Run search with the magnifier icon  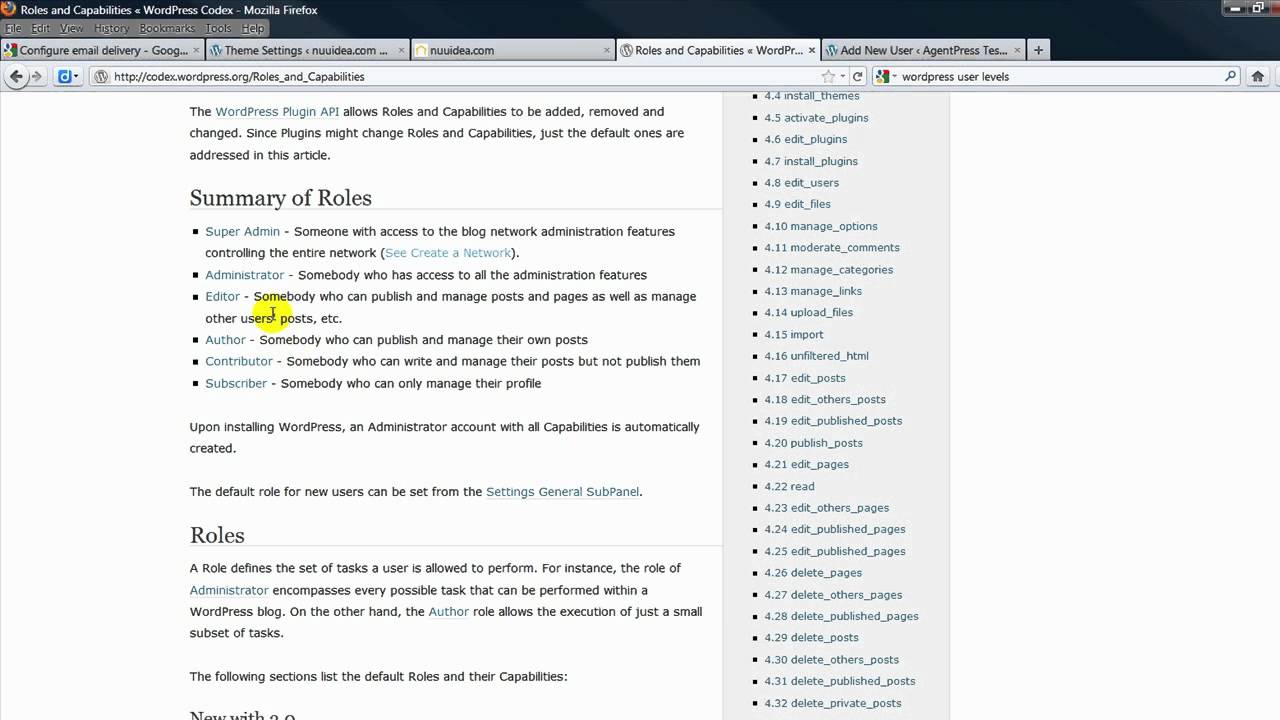[x=1231, y=76]
